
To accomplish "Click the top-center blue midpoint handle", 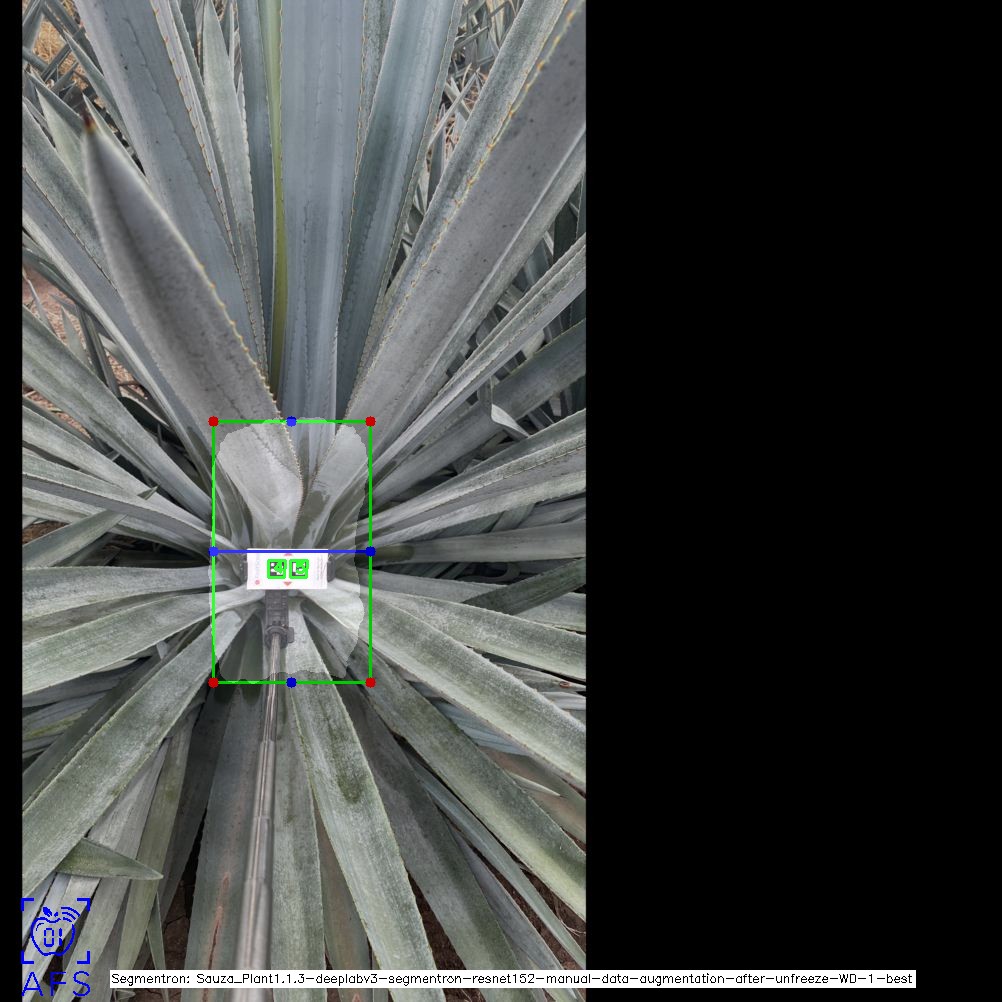I will pyautogui.click(x=291, y=422).
